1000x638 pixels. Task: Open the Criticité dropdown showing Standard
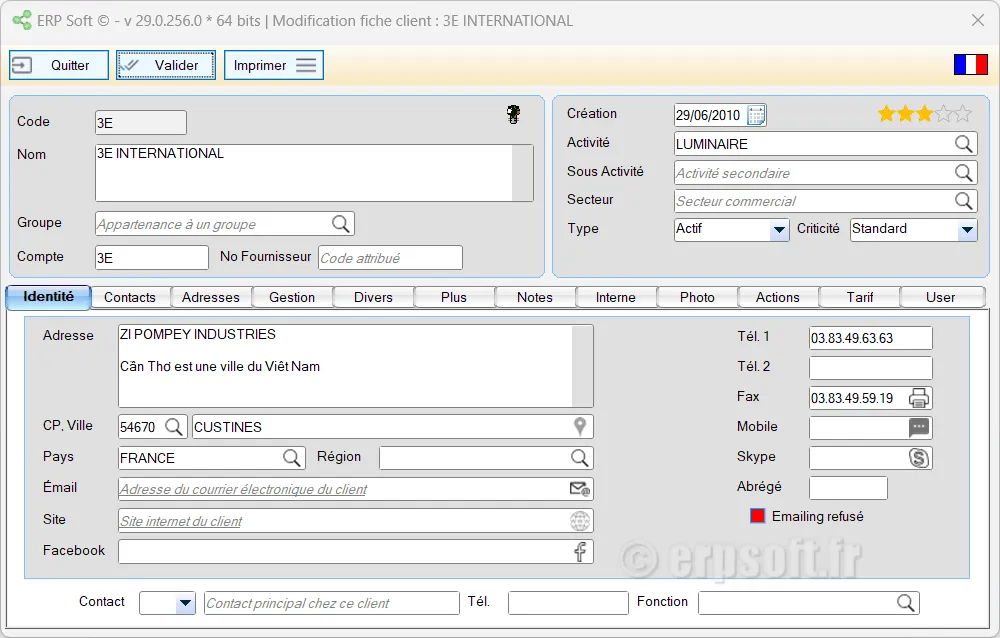pos(966,230)
